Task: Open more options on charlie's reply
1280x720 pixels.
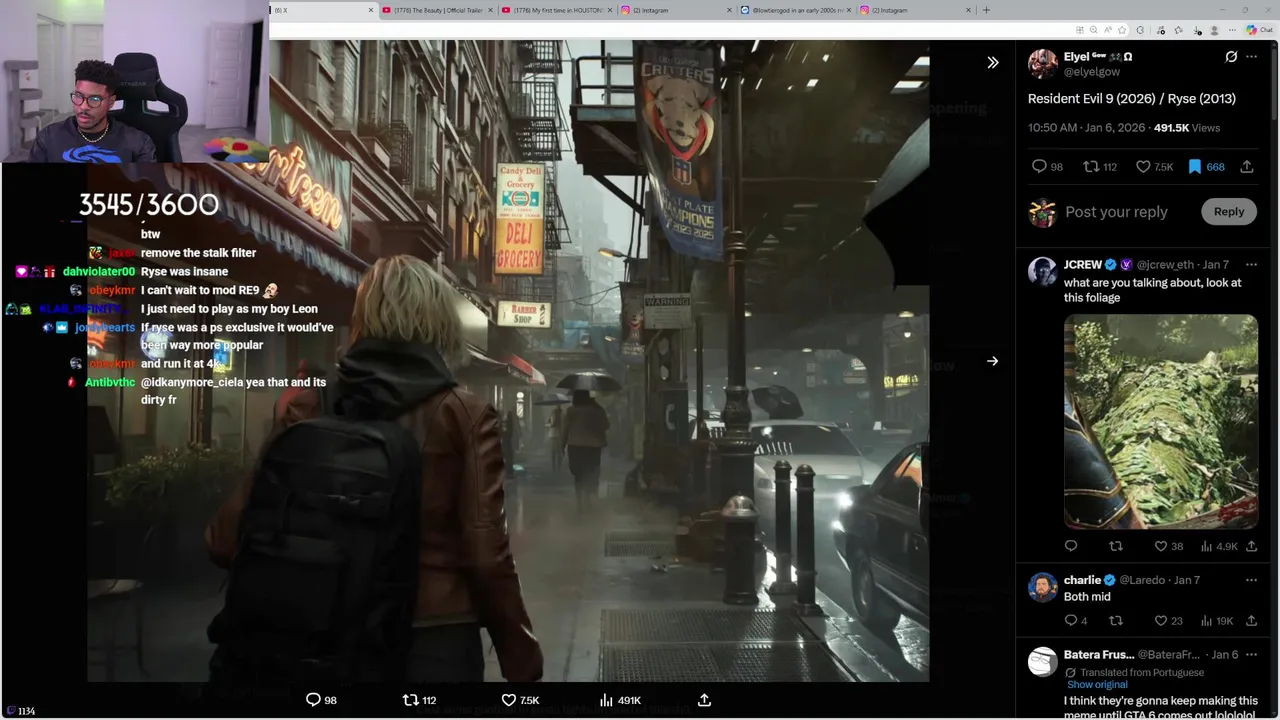Action: 1251,580
